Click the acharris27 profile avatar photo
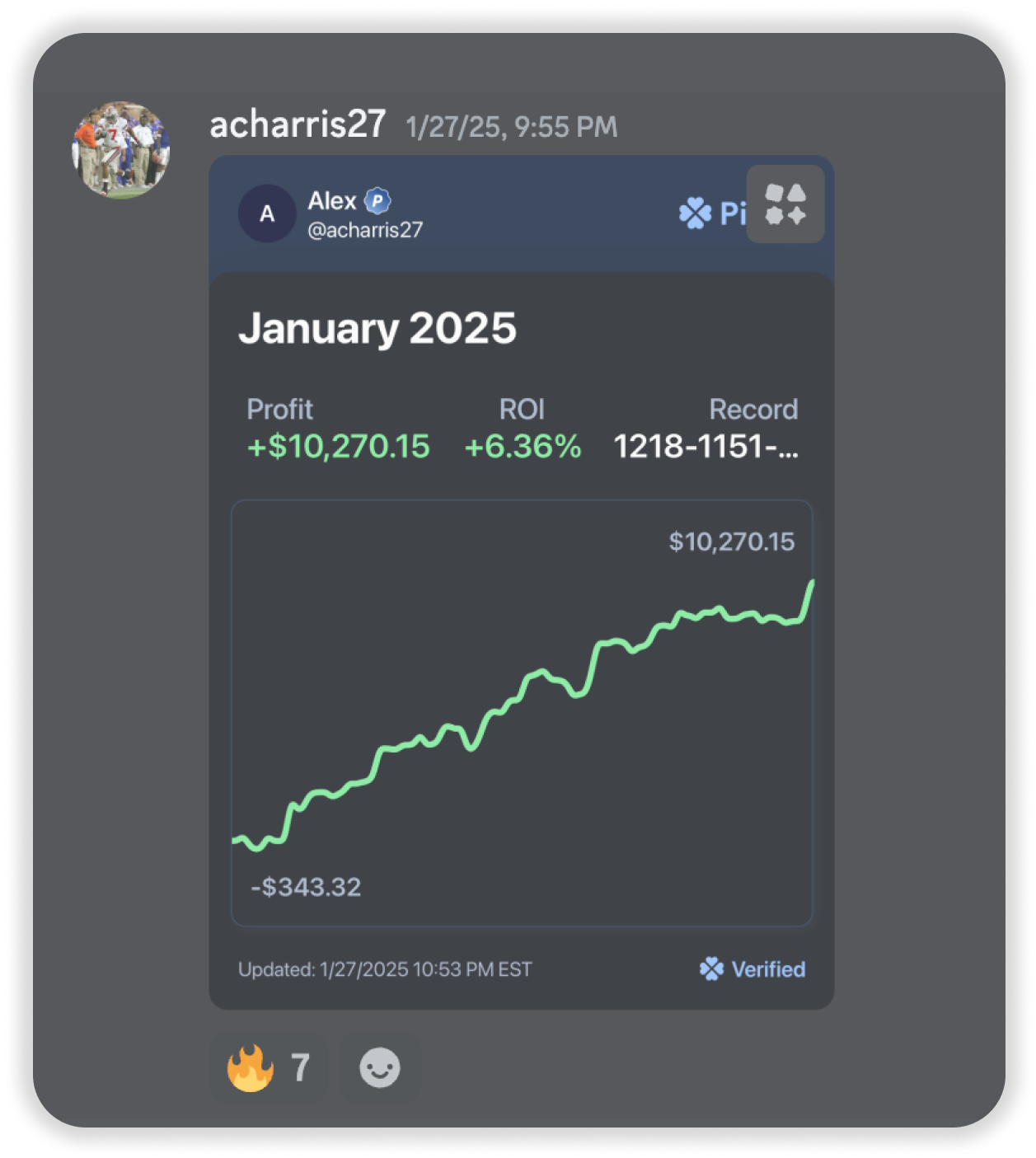Viewport: 1036px width, 1158px height. [x=120, y=150]
